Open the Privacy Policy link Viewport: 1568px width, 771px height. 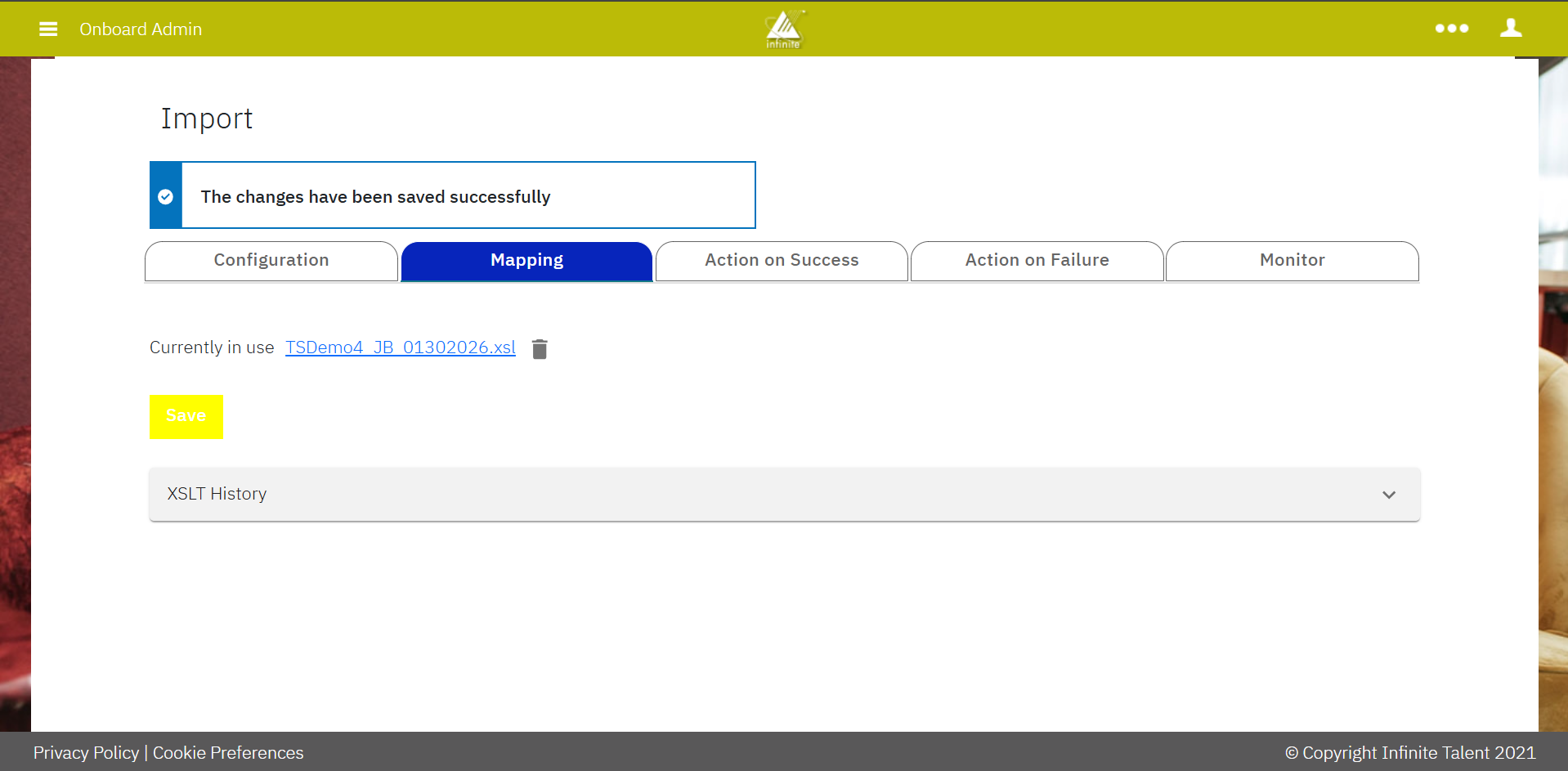(x=86, y=752)
